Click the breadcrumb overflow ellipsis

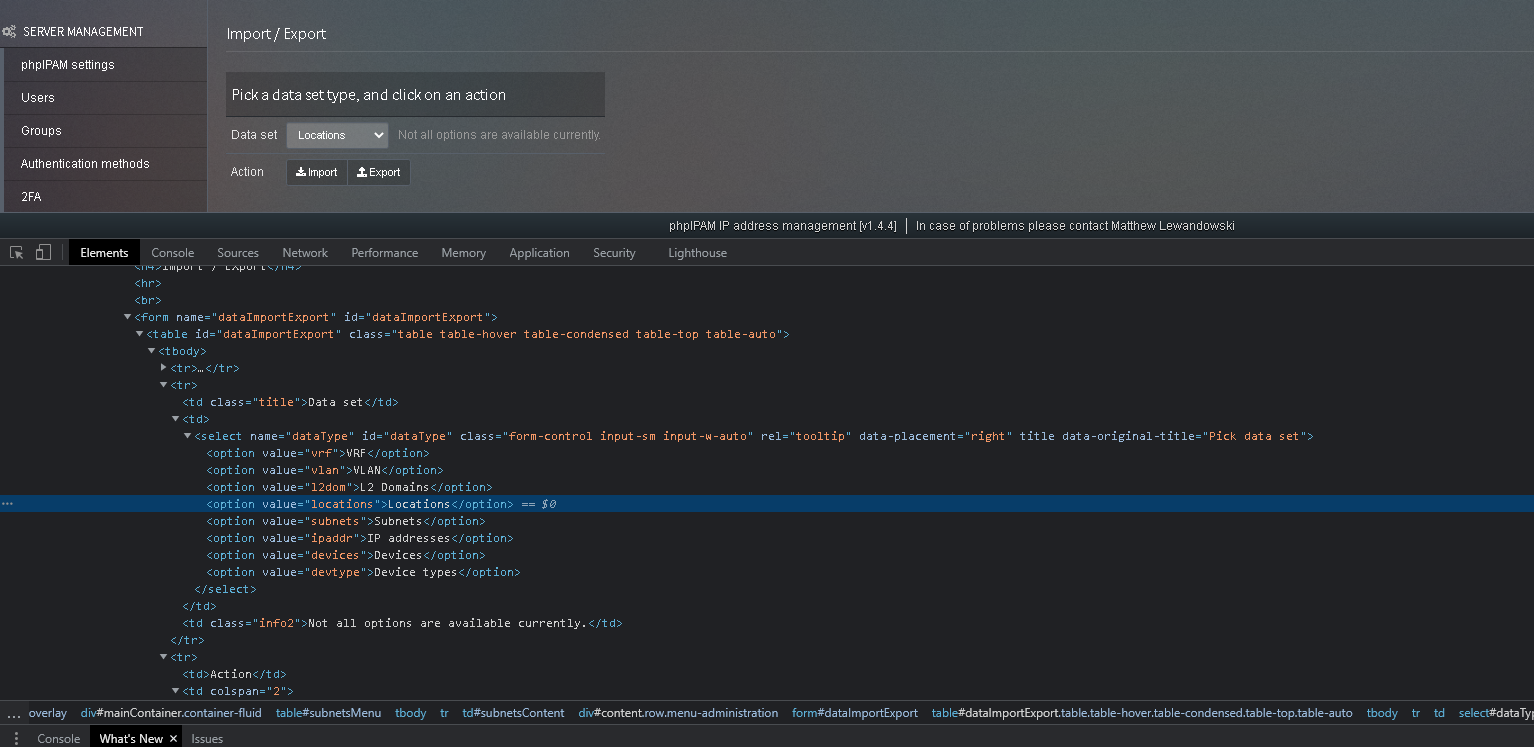click(x=13, y=713)
